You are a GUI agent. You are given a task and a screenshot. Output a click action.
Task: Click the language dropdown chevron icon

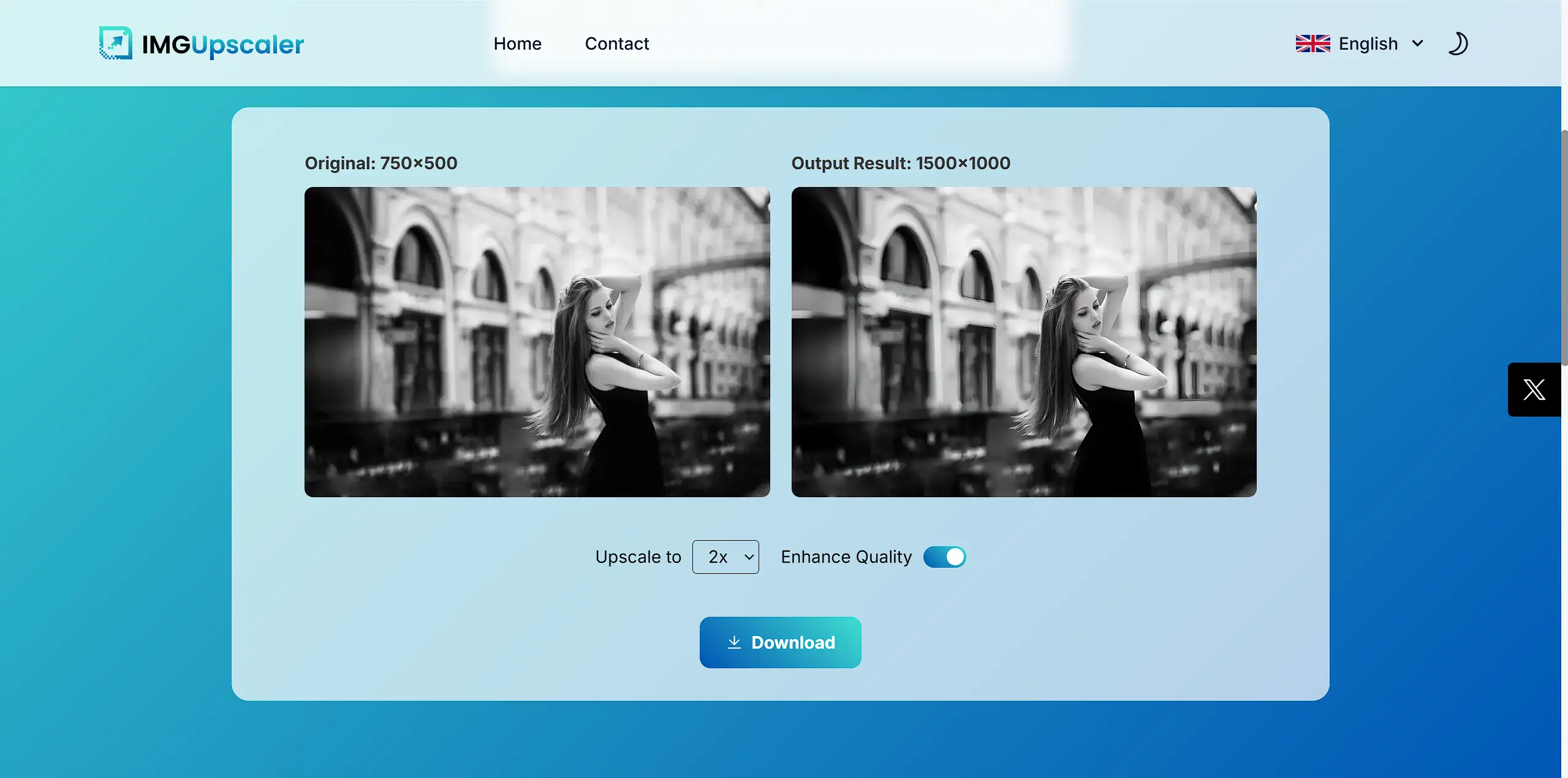pyautogui.click(x=1419, y=42)
